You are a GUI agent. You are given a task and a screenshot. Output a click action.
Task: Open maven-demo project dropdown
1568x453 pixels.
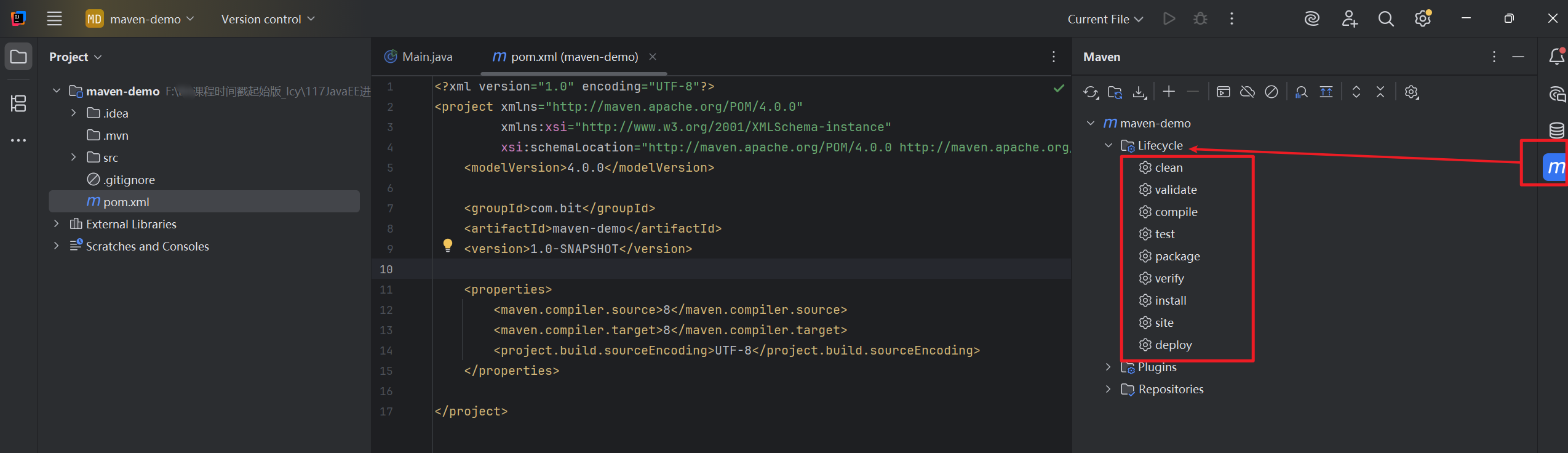click(x=140, y=19)
